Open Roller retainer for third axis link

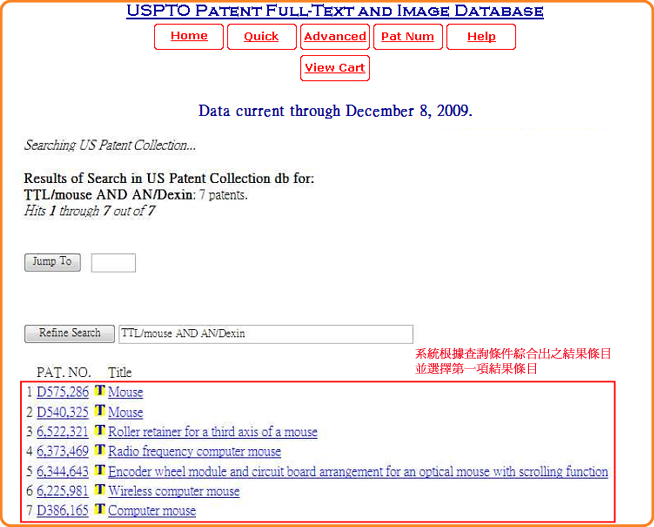(213, 432)
